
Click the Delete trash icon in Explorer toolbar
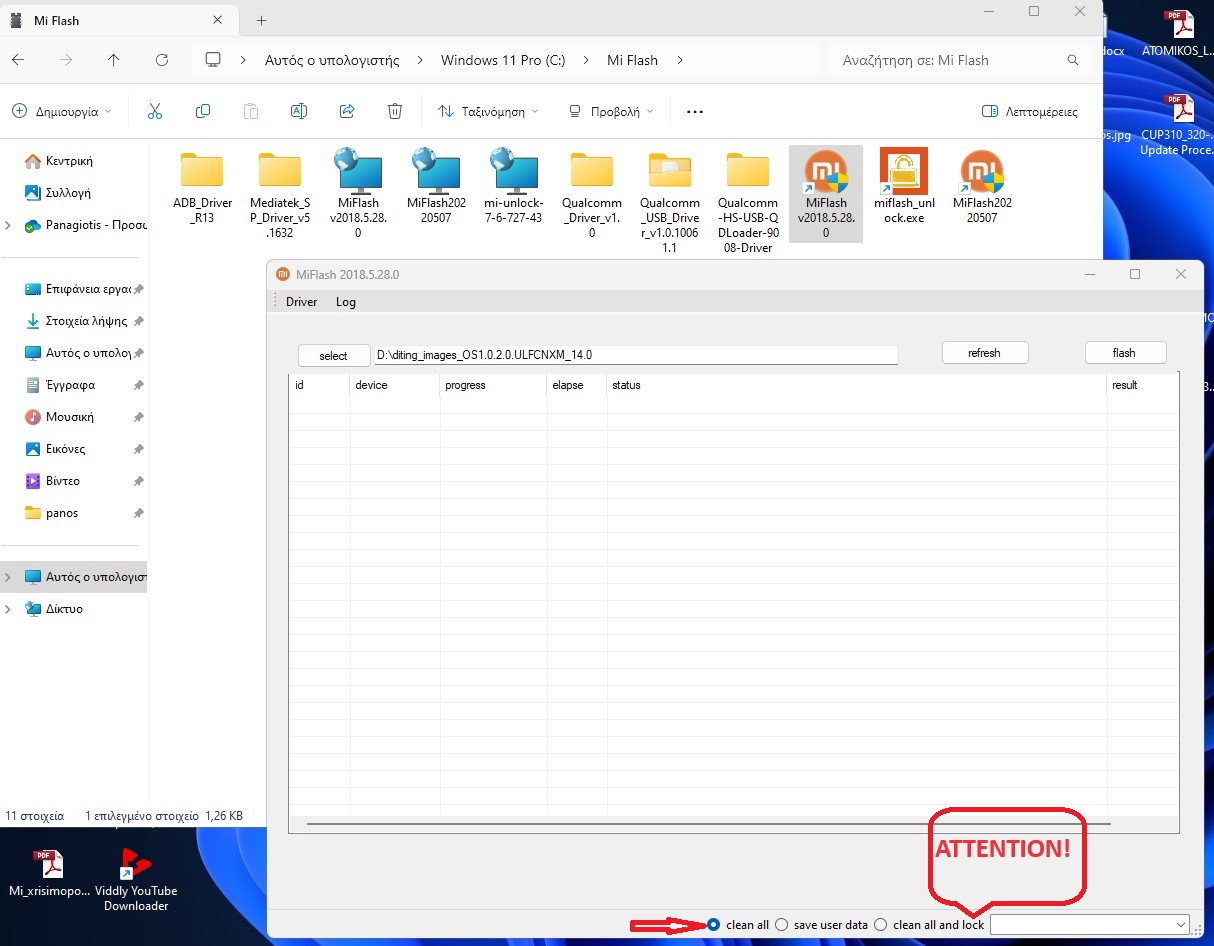click(395, 111)
